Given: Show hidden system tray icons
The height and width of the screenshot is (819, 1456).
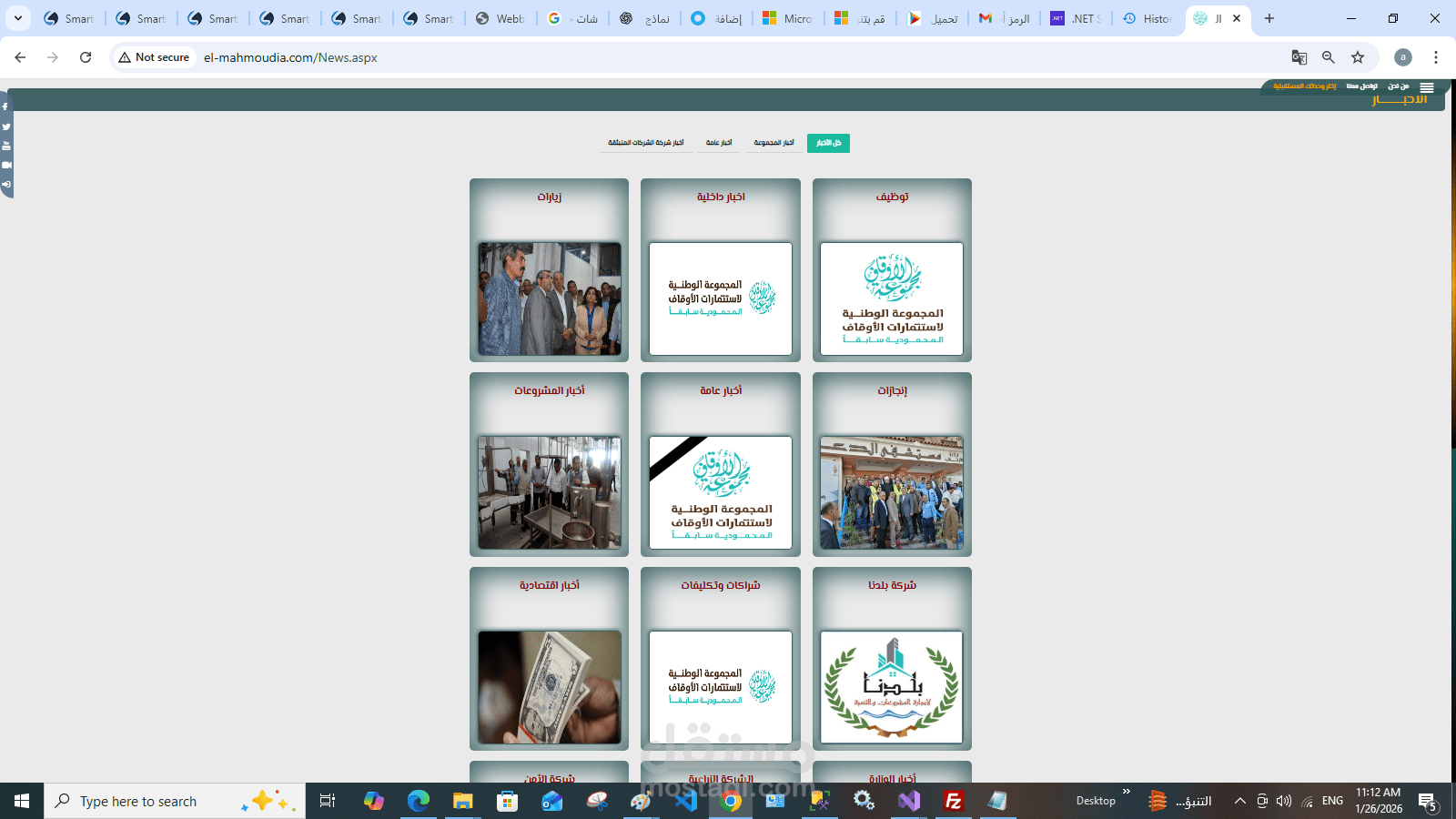Looking at the screenshot, I should click(x=1239, y=801).
